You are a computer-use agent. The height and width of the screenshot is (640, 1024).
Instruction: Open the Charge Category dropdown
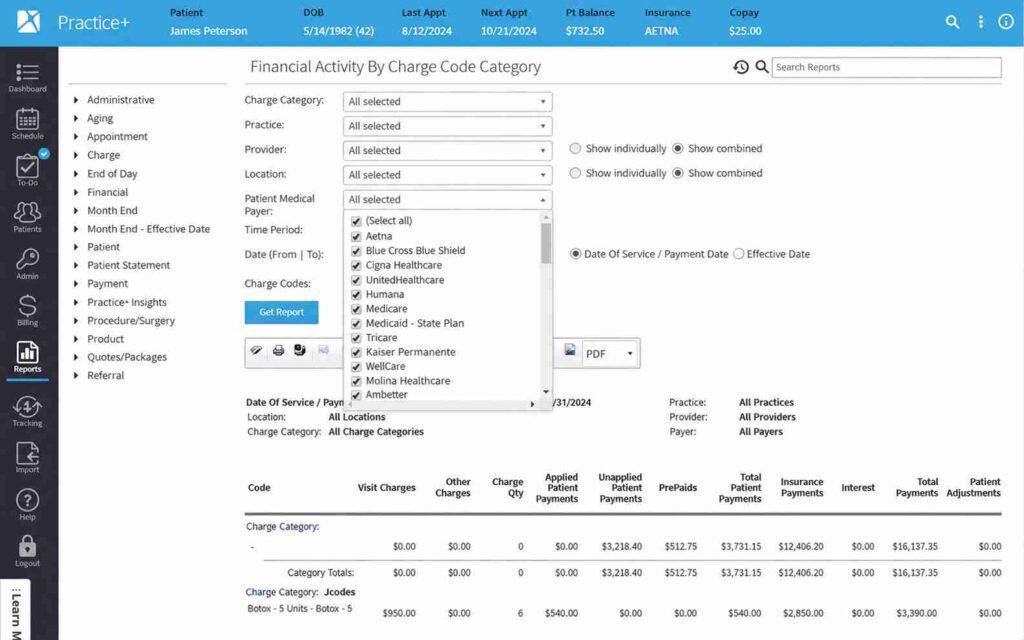(447, 102)
